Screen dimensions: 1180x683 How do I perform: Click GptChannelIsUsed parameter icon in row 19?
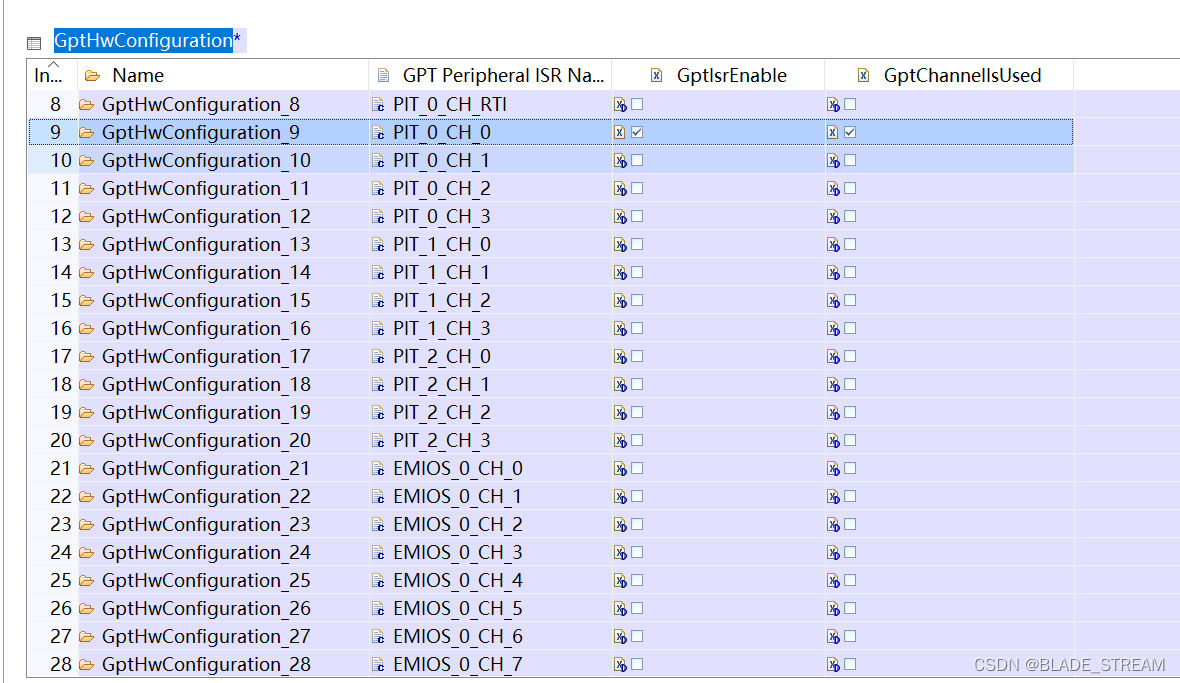833,412
